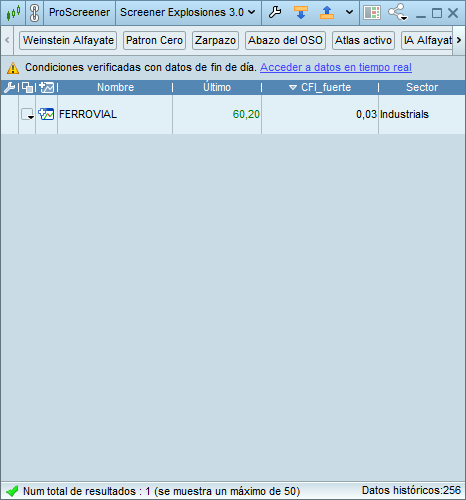Click Num total de resultados status text
The width and height of the screenshot is (466, 500).
coord(162,491)
